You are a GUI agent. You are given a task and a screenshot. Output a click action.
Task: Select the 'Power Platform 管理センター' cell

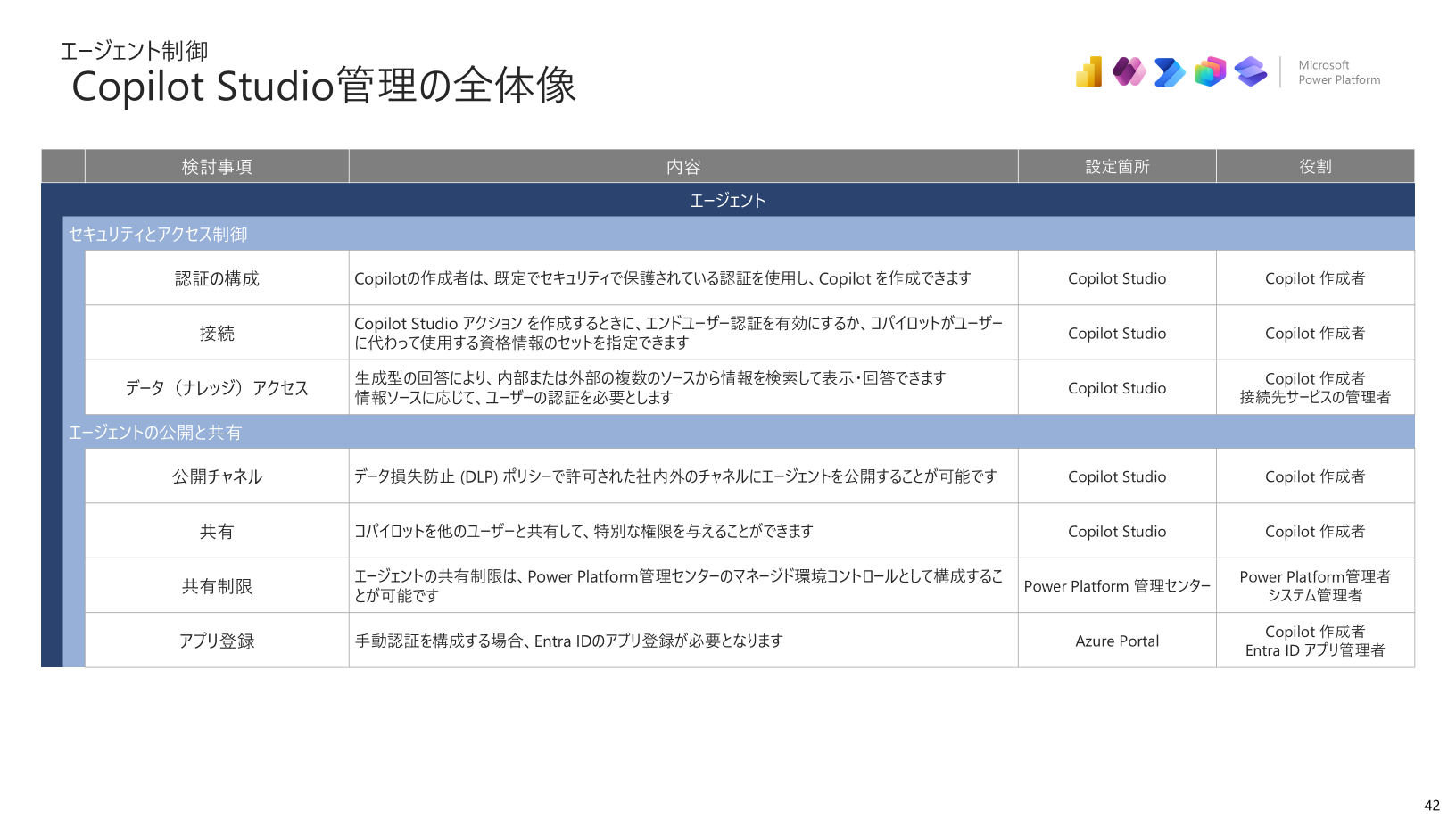1117,585
